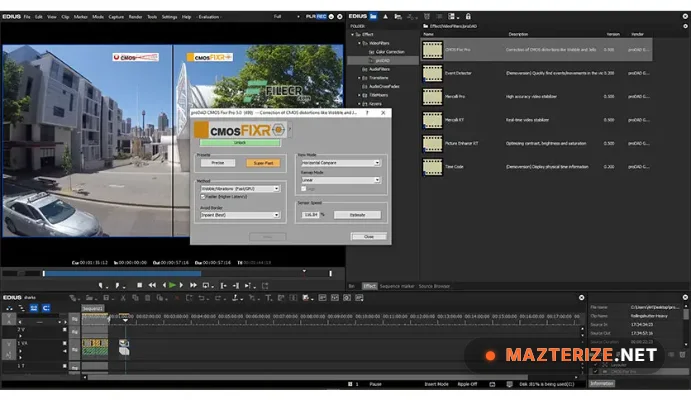This screenshot has width=691, height=400.
Task: Switch to the Effect tab at bottom
Action: [369, 286]
